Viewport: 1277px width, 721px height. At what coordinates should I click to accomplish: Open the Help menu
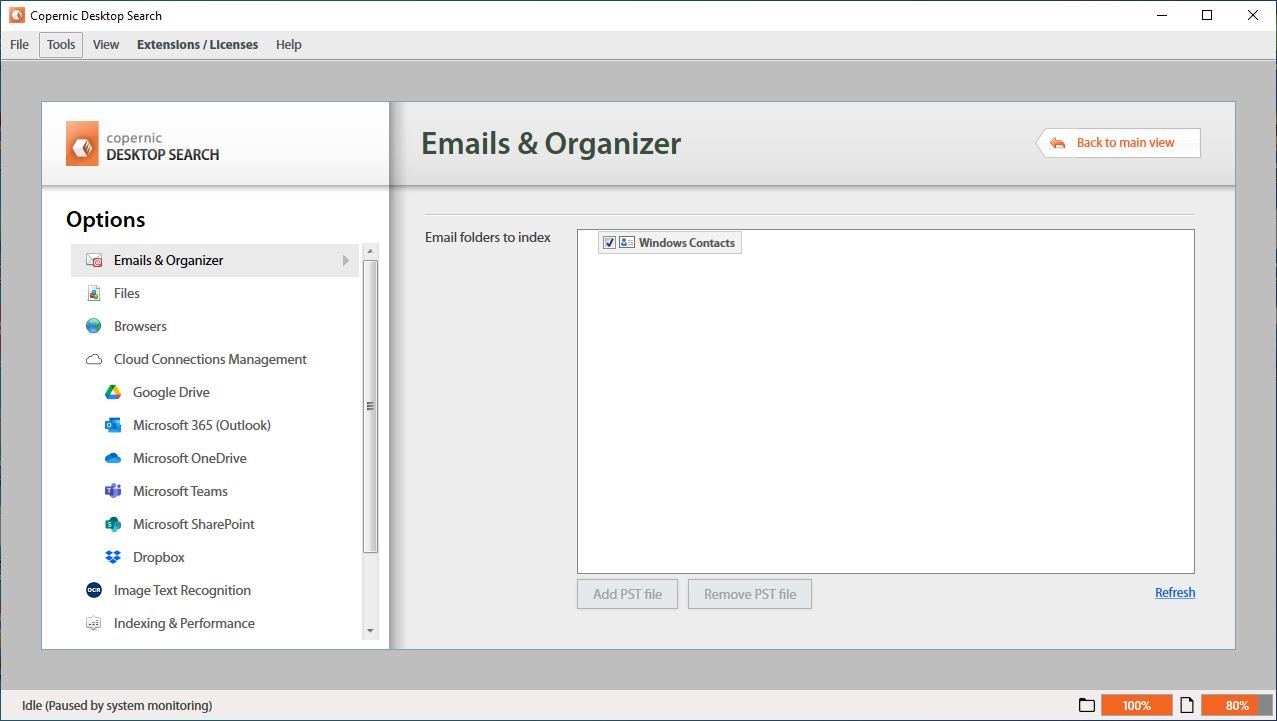pos(289,44)
